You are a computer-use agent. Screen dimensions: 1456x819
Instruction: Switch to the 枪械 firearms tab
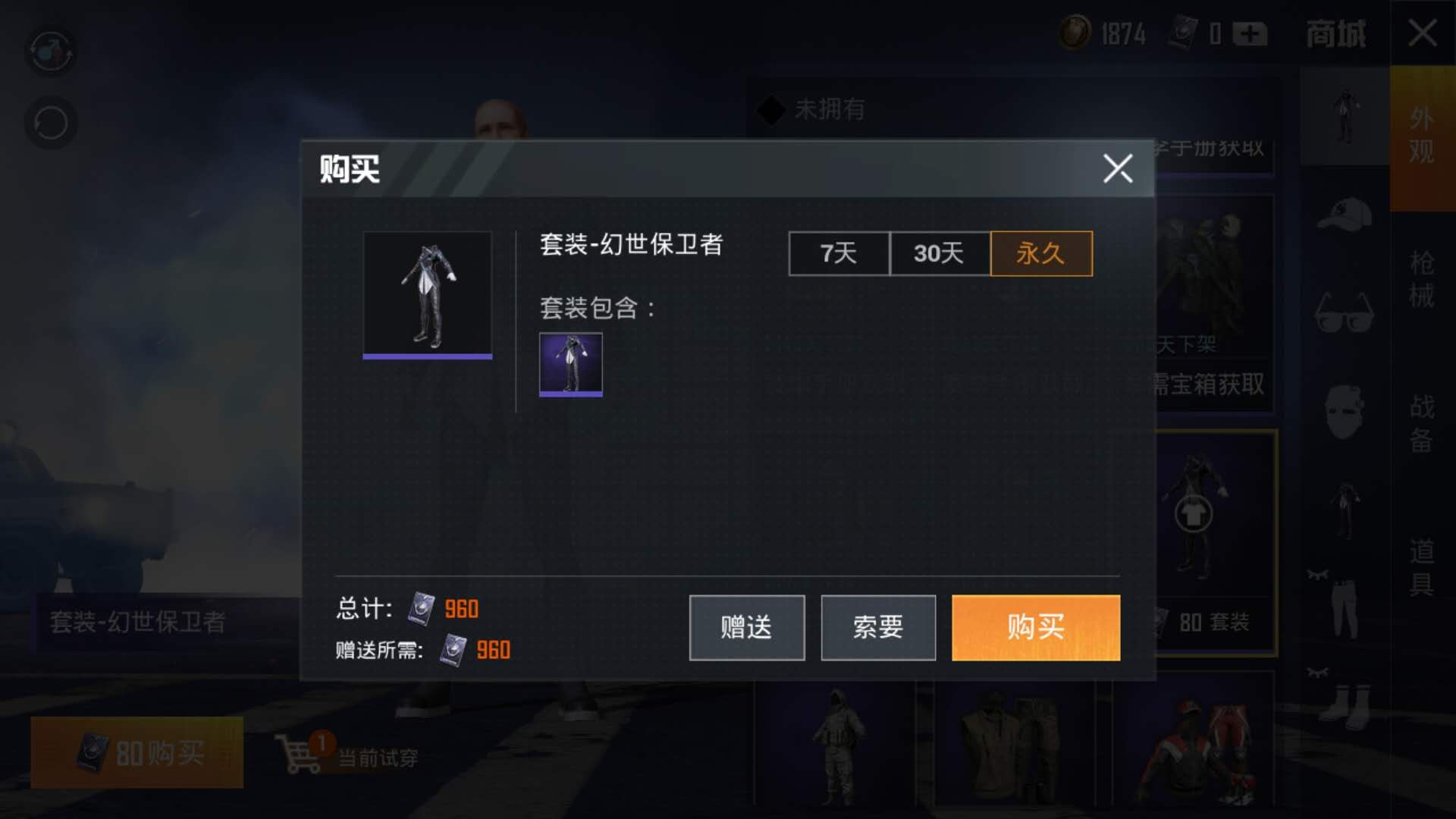1422,279
